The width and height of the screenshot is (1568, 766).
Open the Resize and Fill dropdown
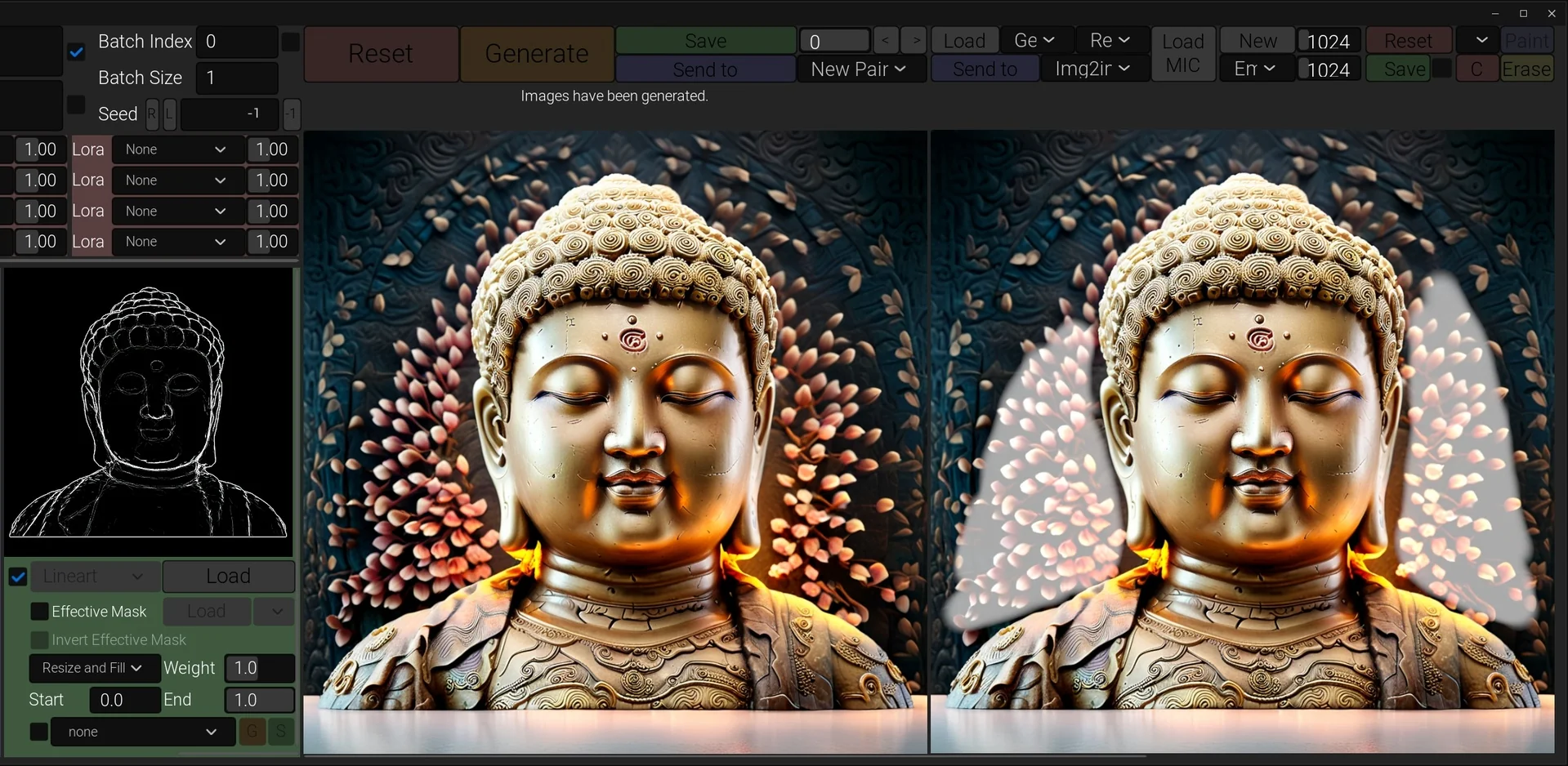coord(93,668)
